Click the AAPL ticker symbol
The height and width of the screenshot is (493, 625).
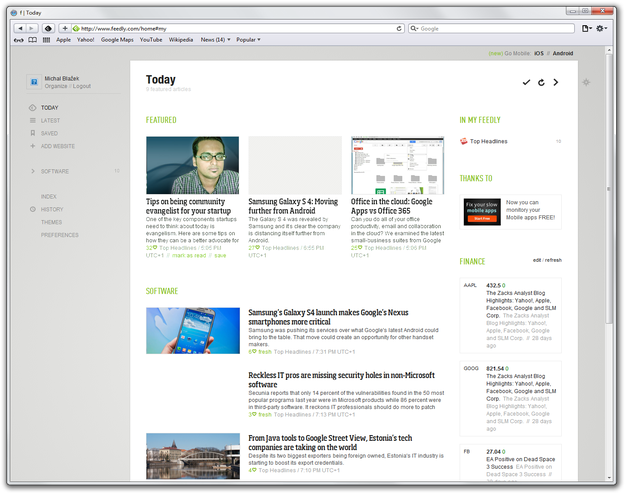pyautogui.click(x=470, y=285)
